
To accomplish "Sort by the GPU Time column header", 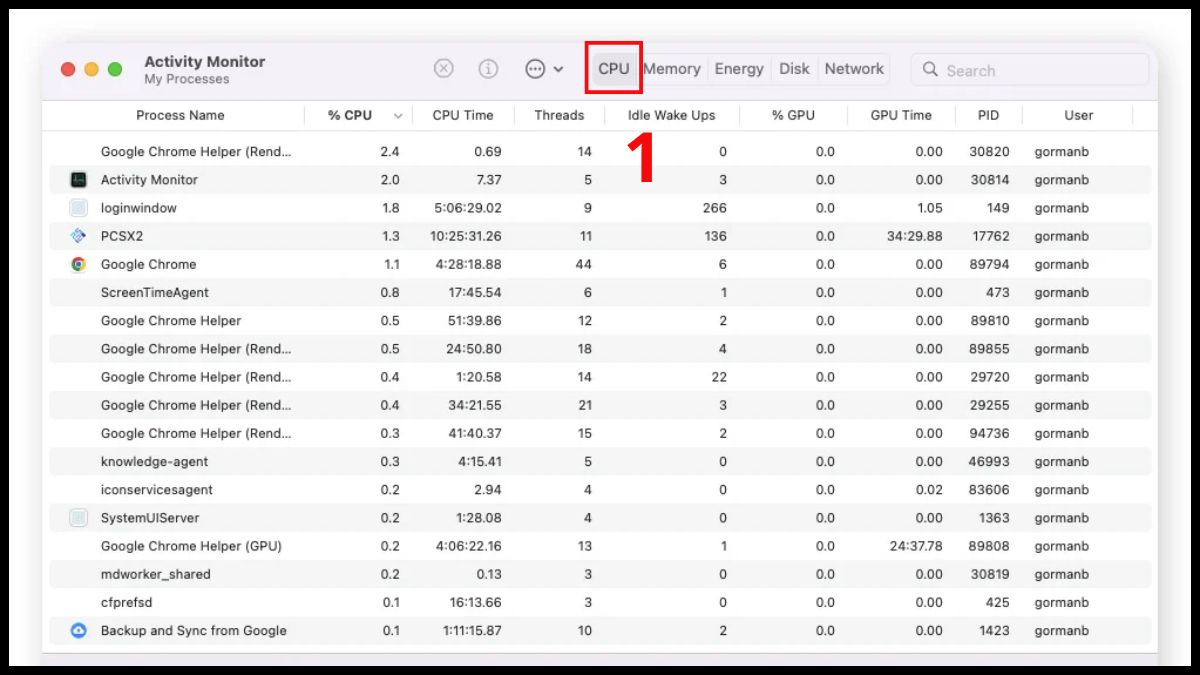I will pos(901,115).
